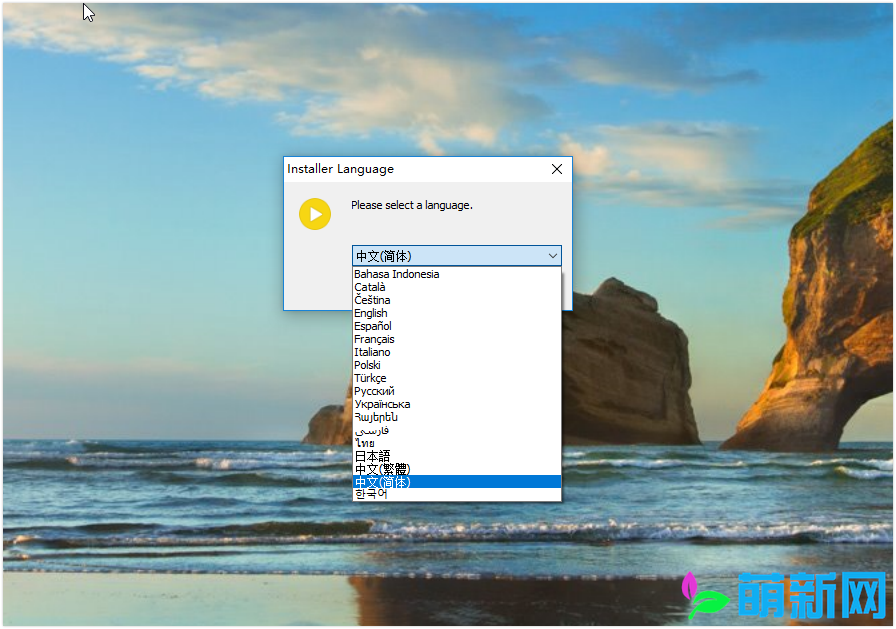The image size is (896, 629).
Task: Select Հայերեն (Armenian) in the list
Action: click(457, 417)
